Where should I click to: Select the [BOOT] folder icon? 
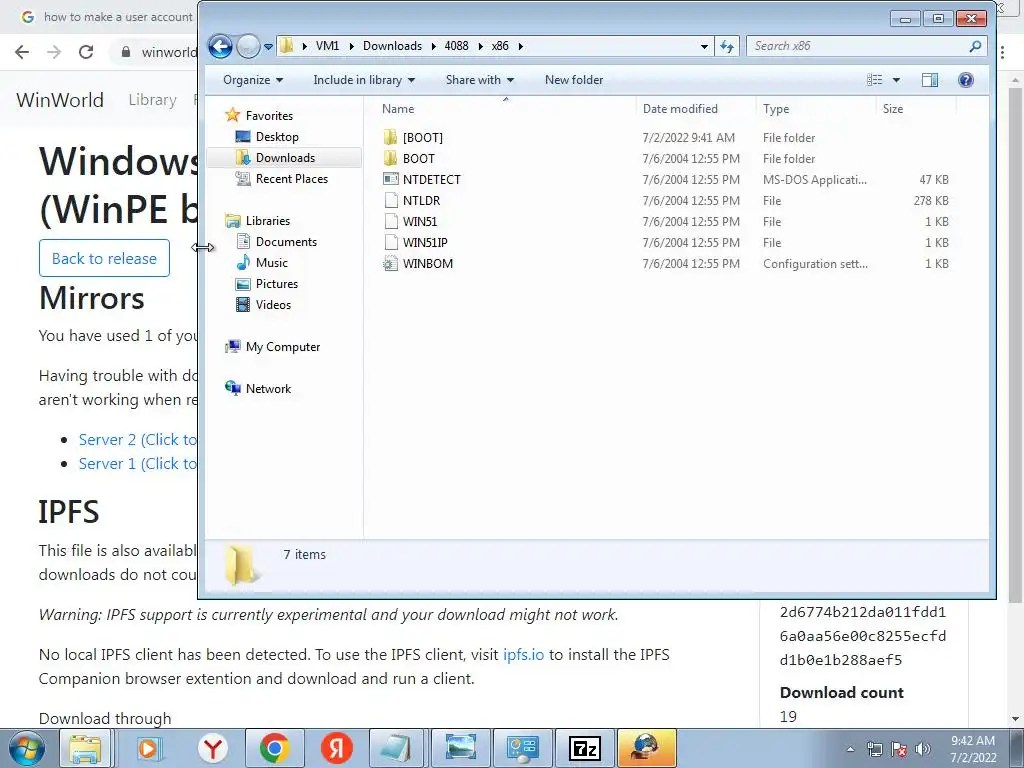(391, 137)
